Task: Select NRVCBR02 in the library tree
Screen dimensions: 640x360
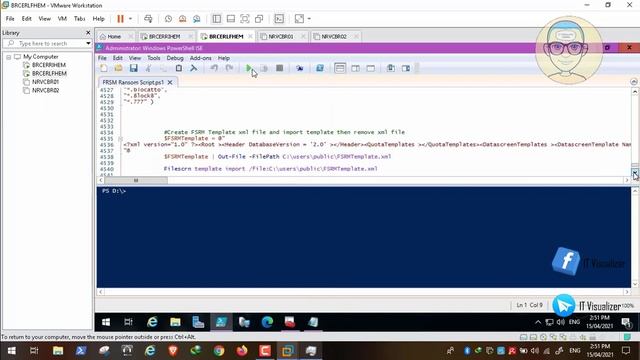Action: point(45,91)
